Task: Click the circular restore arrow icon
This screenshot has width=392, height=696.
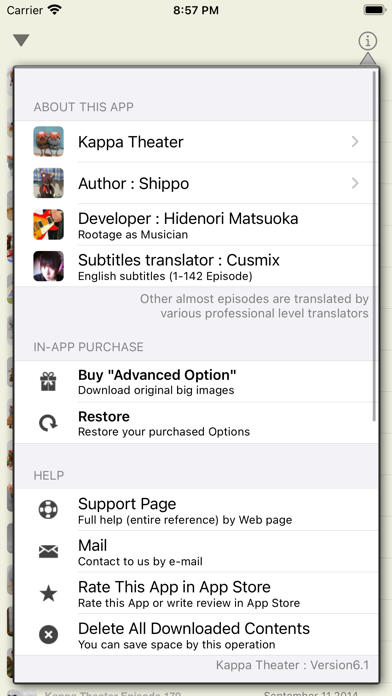Action: pyautogui.click(x=48, y=423)
